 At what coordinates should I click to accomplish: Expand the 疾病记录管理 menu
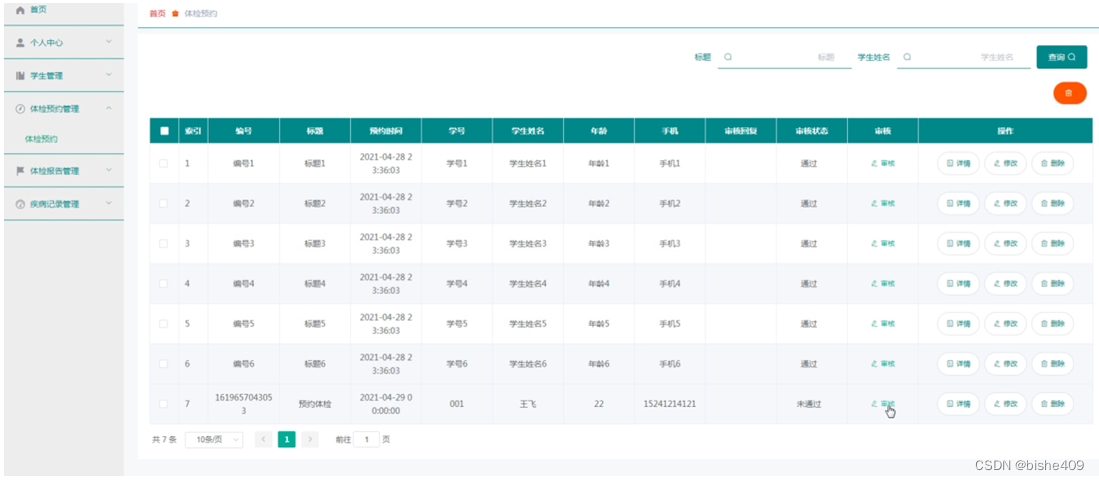tap(64, 204)
